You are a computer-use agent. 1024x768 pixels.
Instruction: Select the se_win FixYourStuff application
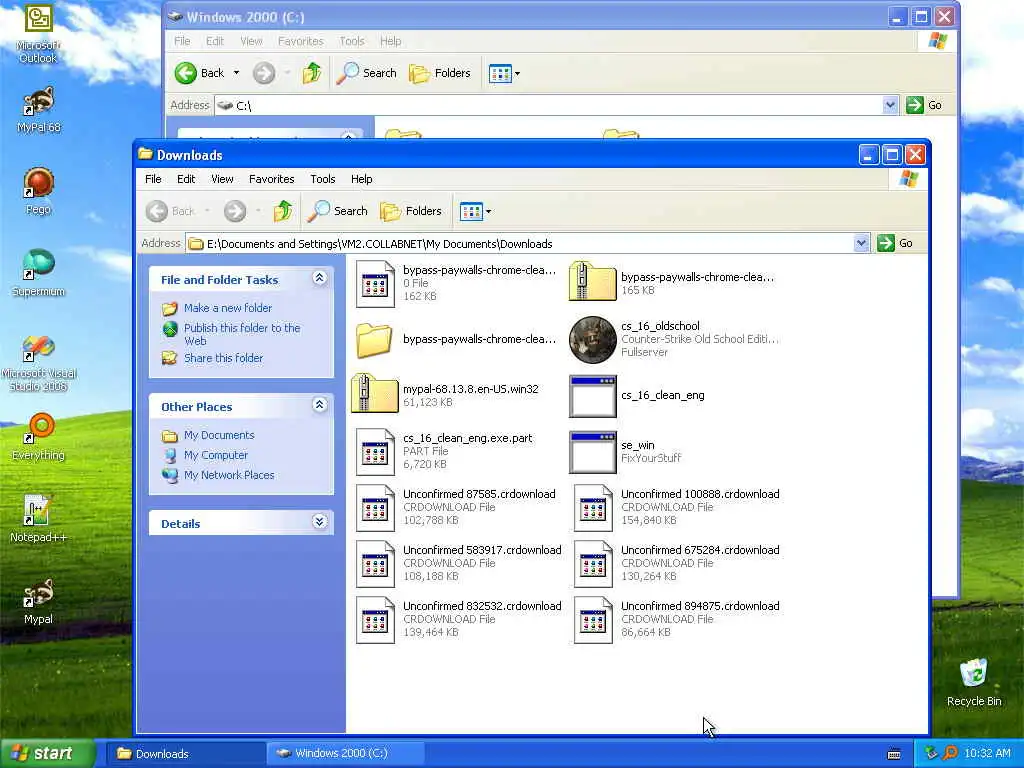tap(625, 451)
